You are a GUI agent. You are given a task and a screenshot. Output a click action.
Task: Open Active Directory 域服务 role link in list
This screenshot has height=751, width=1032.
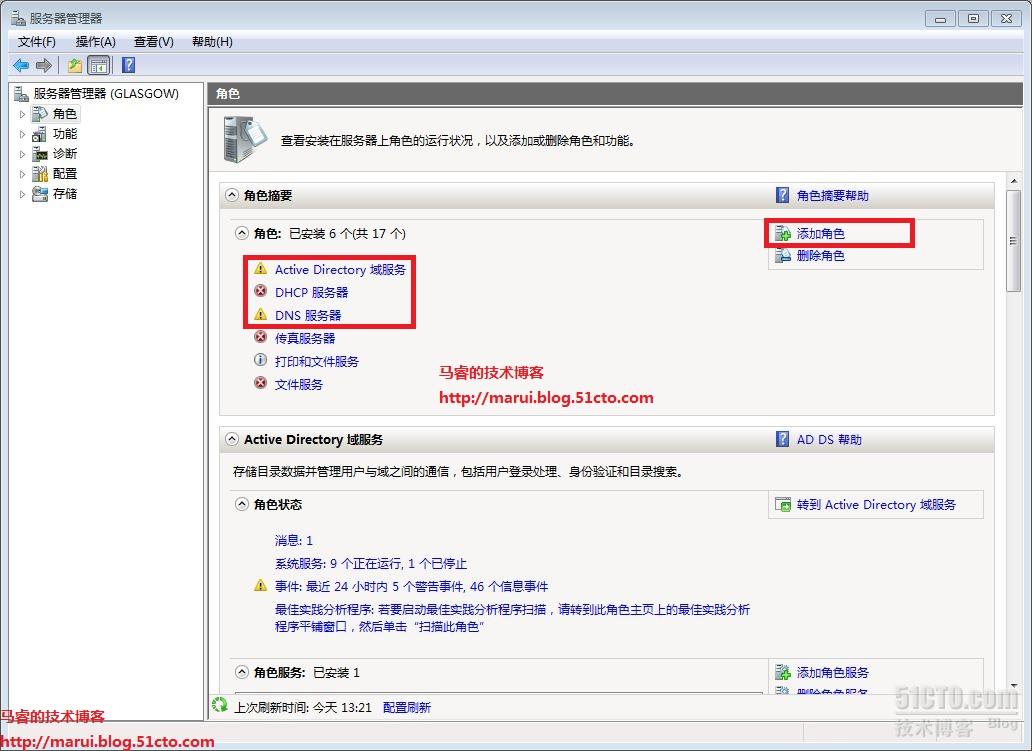[x=340, y=269]
